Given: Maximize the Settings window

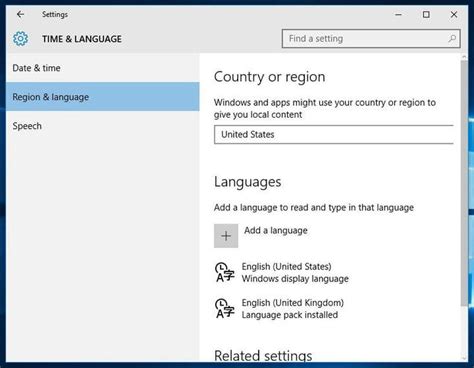Looking at the screenshot, I should (x=426, y=14).
